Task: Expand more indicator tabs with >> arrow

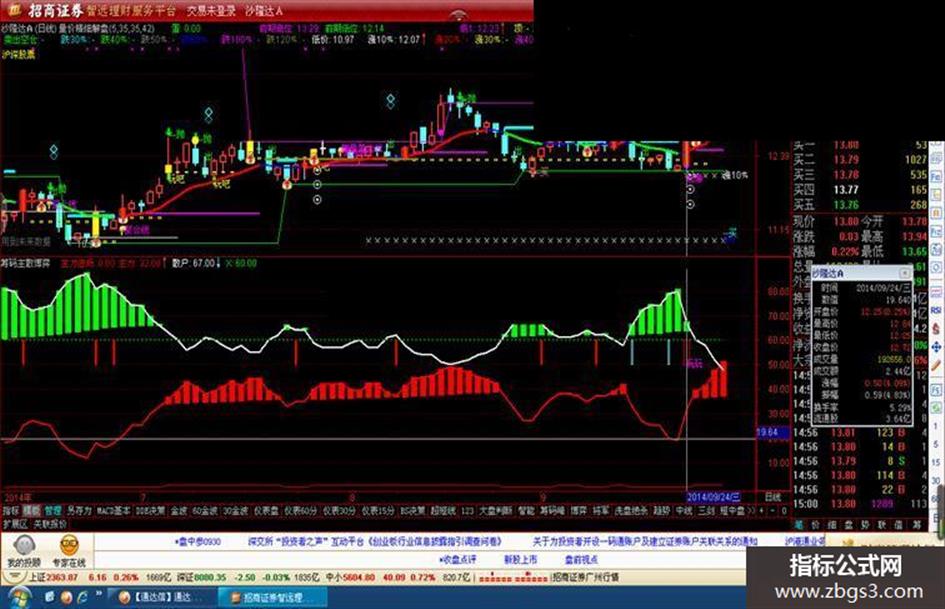Action: point(751,511)
